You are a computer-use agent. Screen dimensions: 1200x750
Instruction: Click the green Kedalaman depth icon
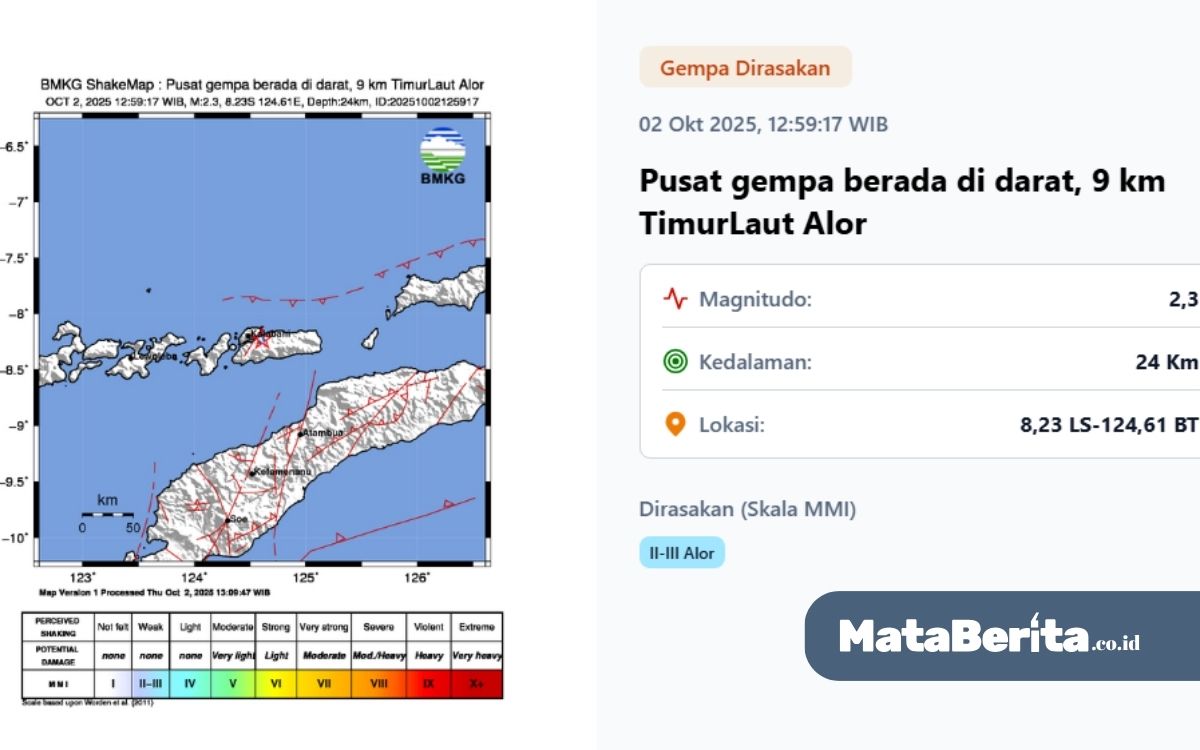click(676, 362)
